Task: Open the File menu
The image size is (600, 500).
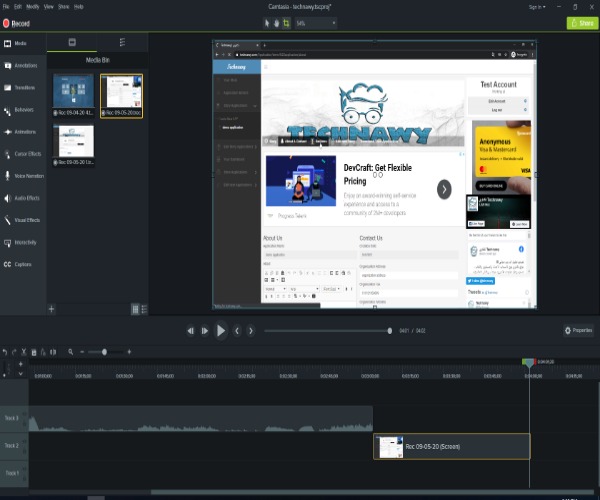Action: coord(6,7)
